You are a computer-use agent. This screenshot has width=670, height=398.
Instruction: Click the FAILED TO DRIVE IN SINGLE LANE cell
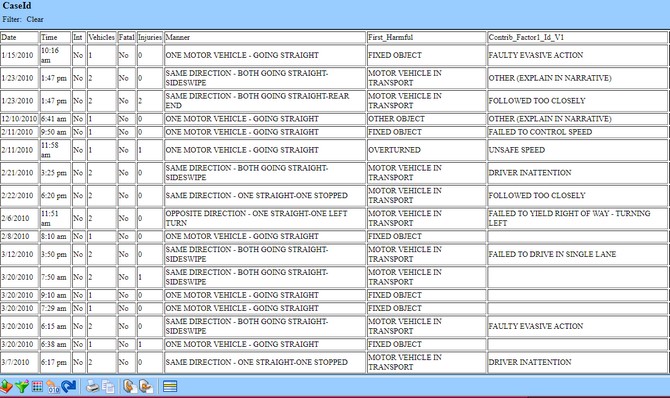(x=577, y=254)
